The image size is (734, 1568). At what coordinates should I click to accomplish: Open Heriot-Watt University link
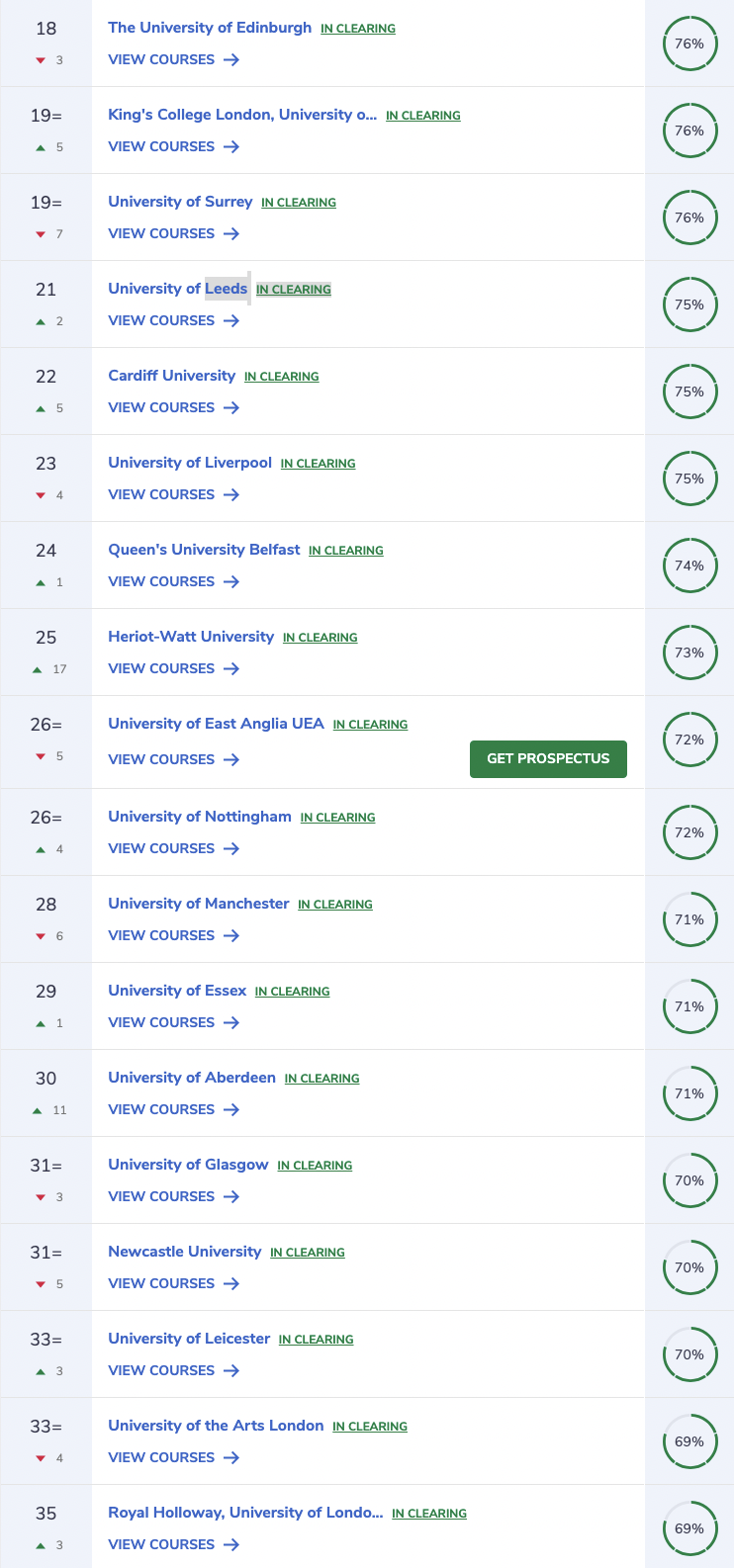click(191, 637)
